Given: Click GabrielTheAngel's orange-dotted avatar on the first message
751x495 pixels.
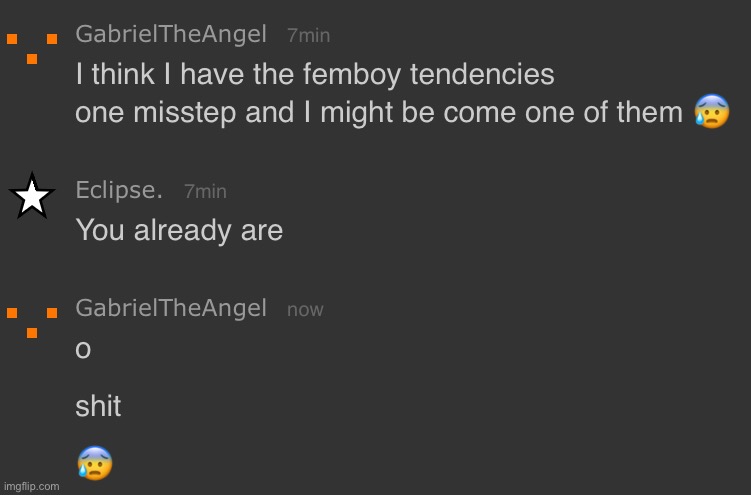Looking at the screenshot, I should pyautogui.click(x=32, y=48).
